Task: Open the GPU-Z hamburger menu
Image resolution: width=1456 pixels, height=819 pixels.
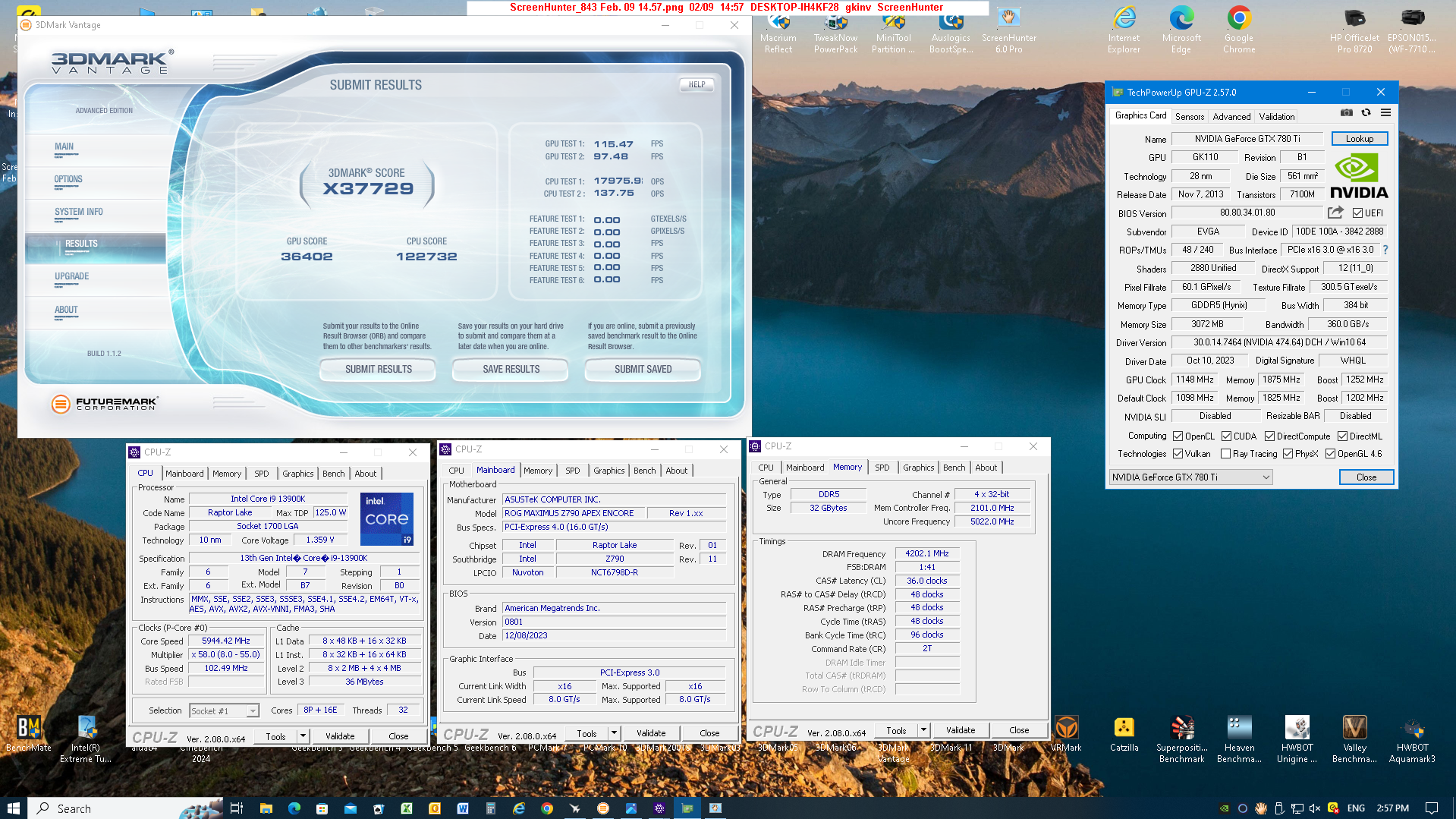Action: coord(1385,113)
